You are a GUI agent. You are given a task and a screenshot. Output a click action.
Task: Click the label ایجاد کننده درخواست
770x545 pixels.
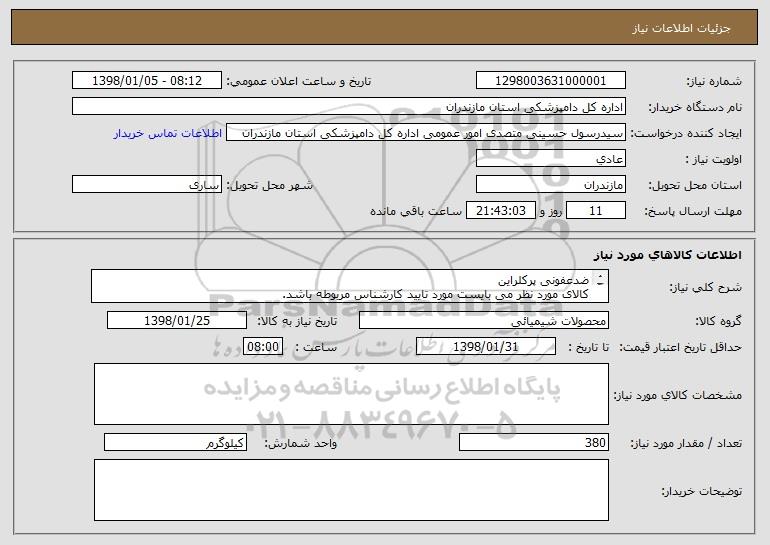pyautogui.click(x=686, y=134)
